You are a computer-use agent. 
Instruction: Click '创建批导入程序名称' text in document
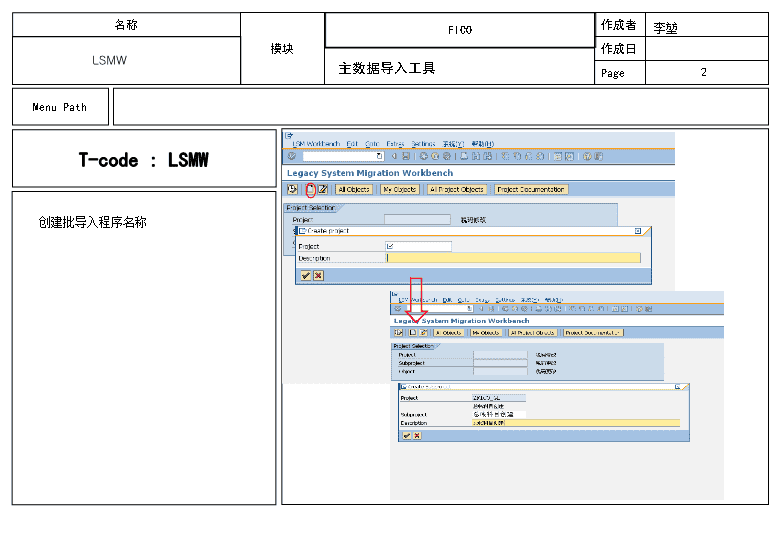(x=93, y=222)
